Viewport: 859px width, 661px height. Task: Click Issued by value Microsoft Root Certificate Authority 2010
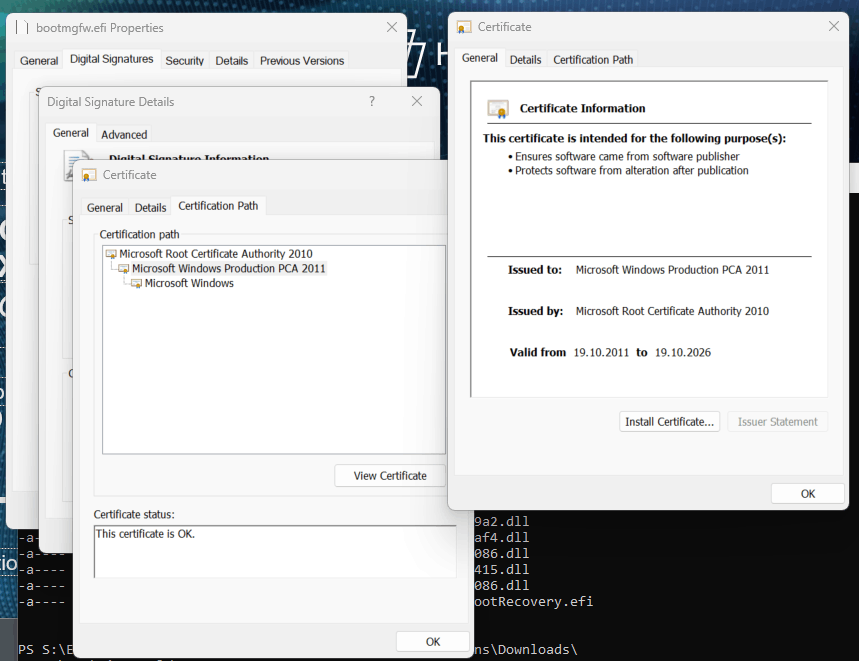tap(672, 311)
